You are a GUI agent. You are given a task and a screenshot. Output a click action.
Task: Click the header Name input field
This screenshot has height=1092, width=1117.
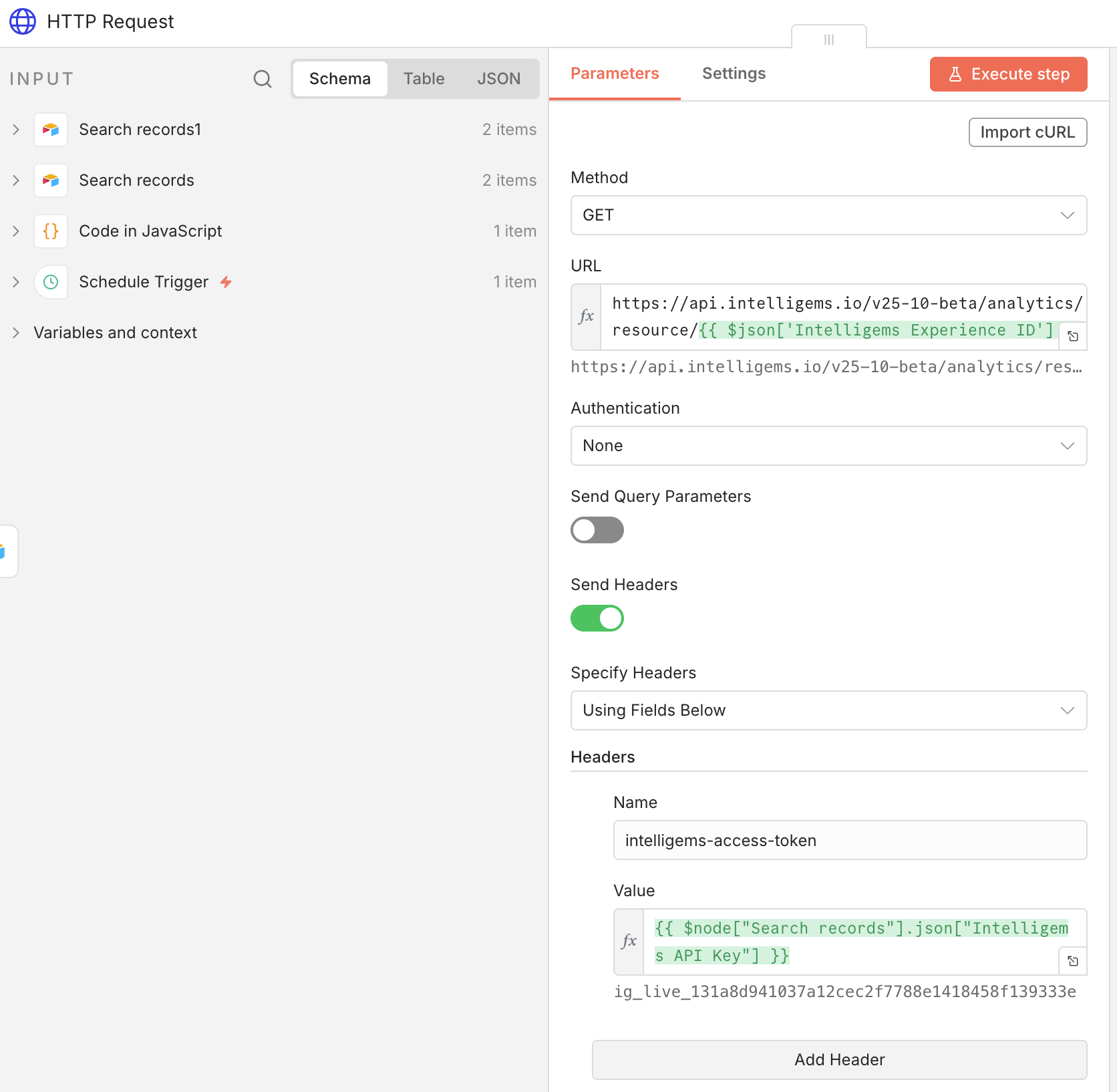tap(850, 840)
